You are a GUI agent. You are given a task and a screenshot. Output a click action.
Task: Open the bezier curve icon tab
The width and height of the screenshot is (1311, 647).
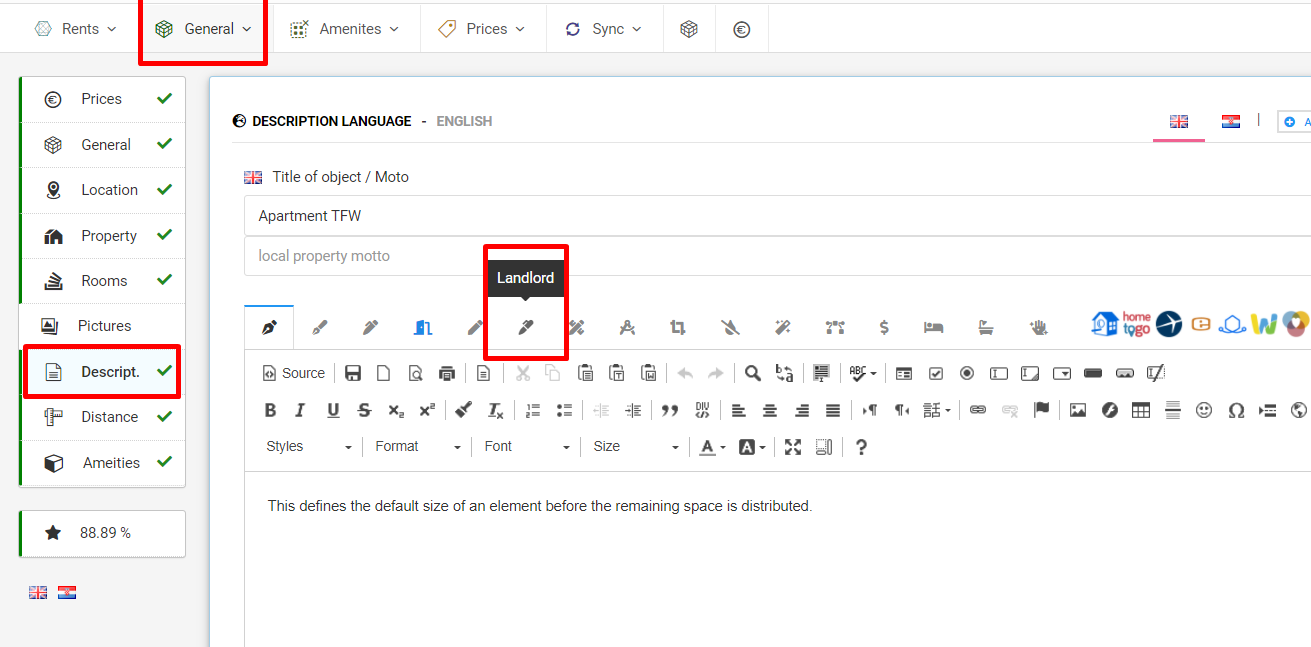834,327
